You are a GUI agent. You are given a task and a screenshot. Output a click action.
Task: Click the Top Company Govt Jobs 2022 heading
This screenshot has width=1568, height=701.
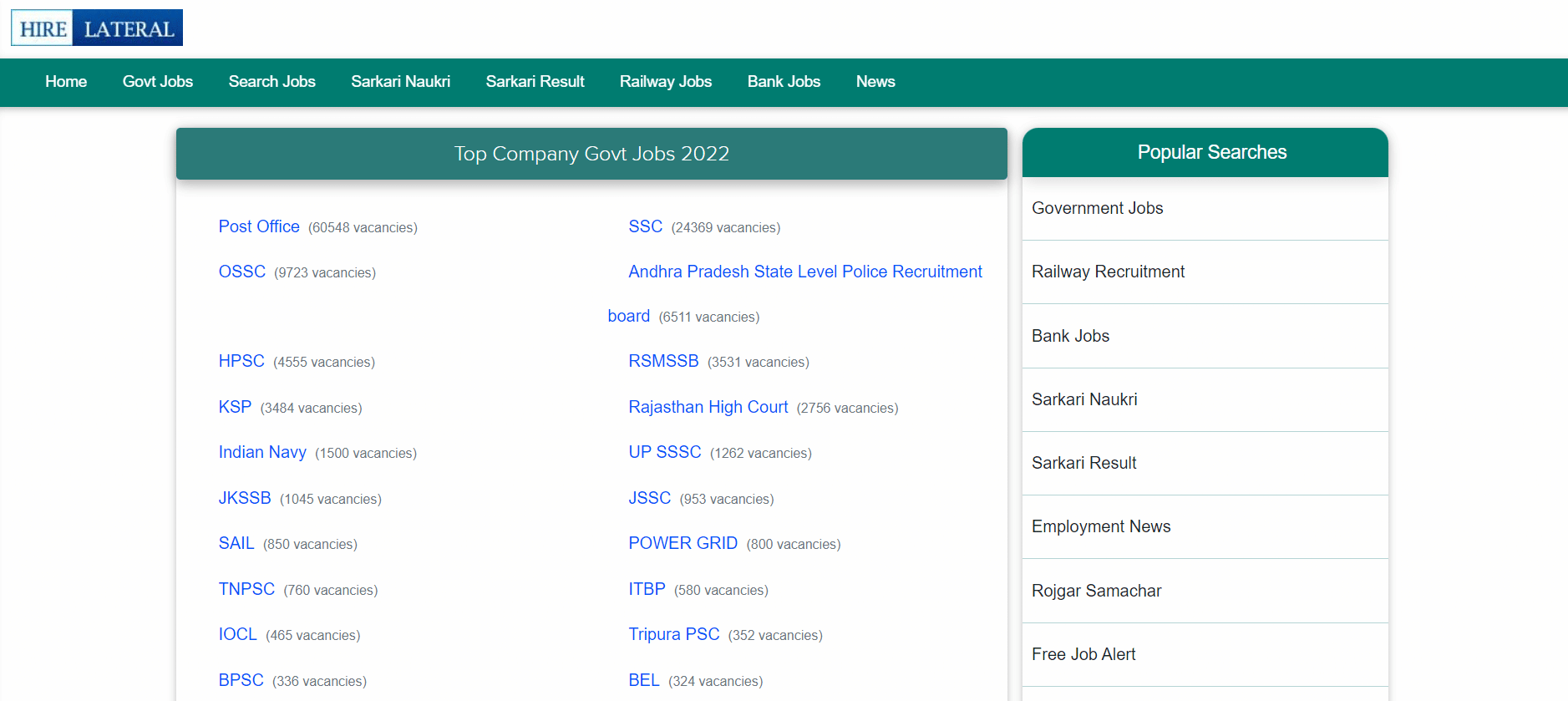click(591, 154)
